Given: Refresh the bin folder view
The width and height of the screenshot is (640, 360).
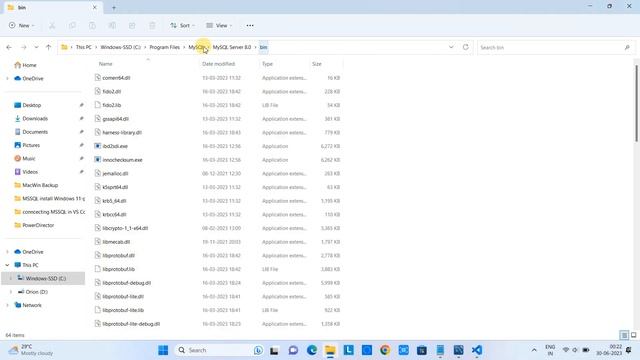Looking at the screenshot, I should point(466,47).
